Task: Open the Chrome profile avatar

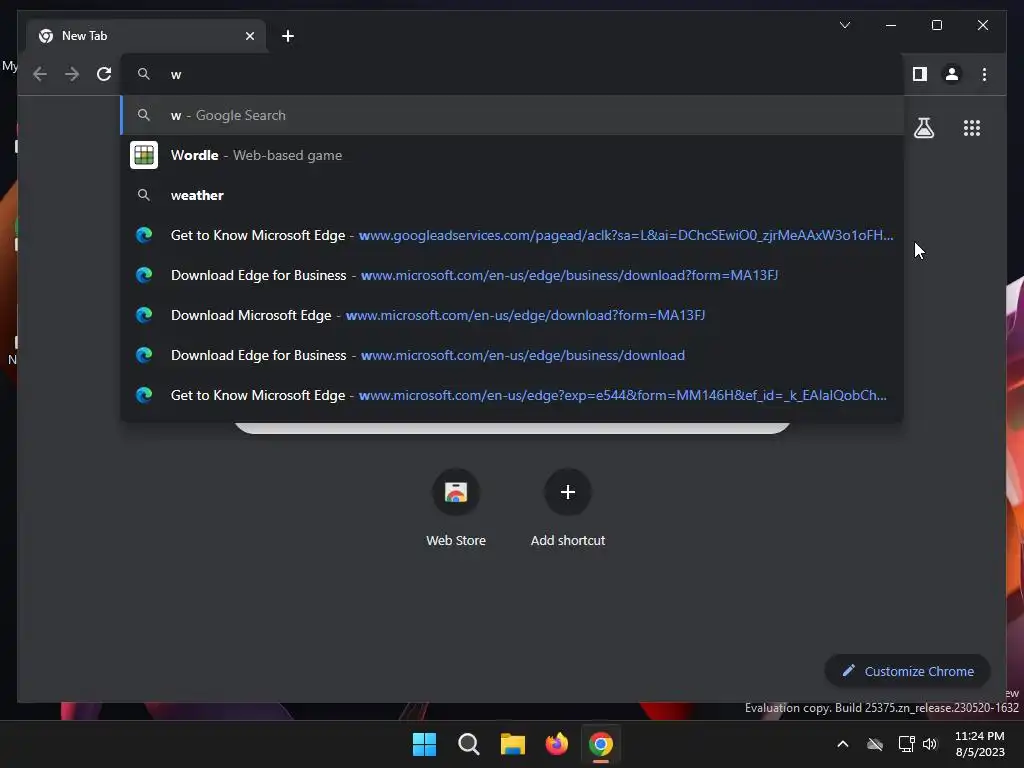Action: click(952, 74)
